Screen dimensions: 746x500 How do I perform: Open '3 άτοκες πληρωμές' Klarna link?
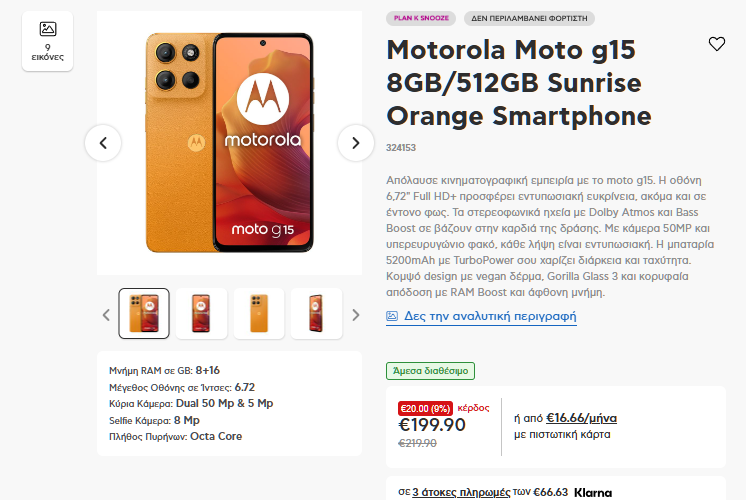[x=461, y=492]
